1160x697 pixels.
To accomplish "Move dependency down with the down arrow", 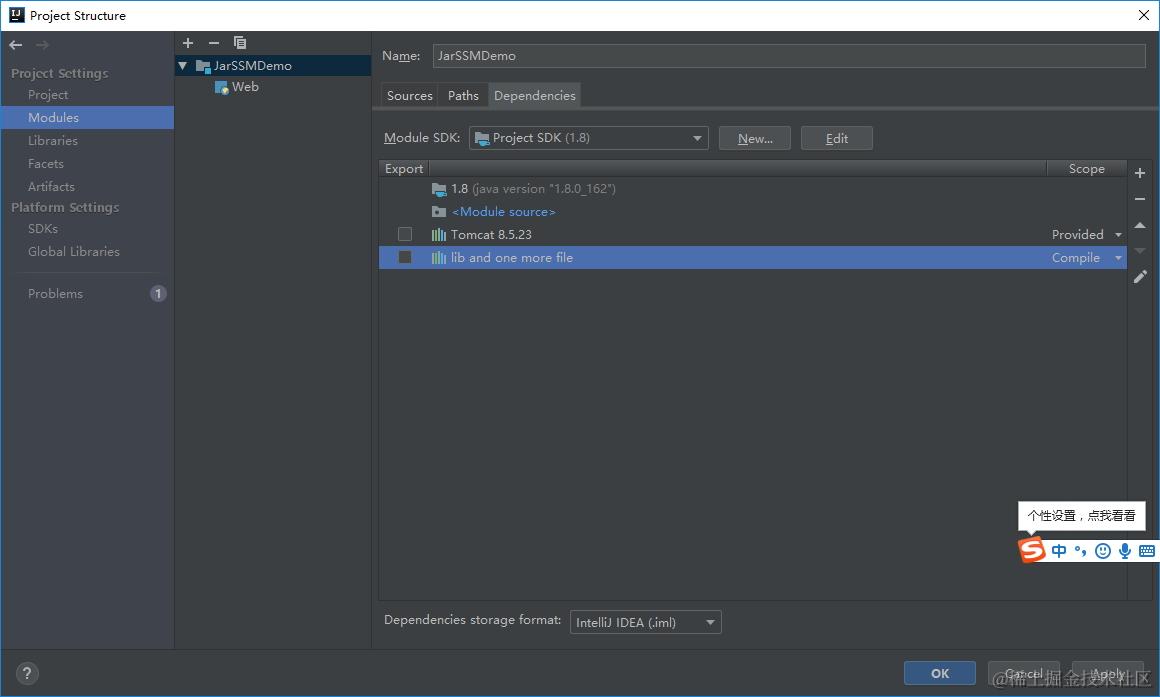I will 1140,251.
